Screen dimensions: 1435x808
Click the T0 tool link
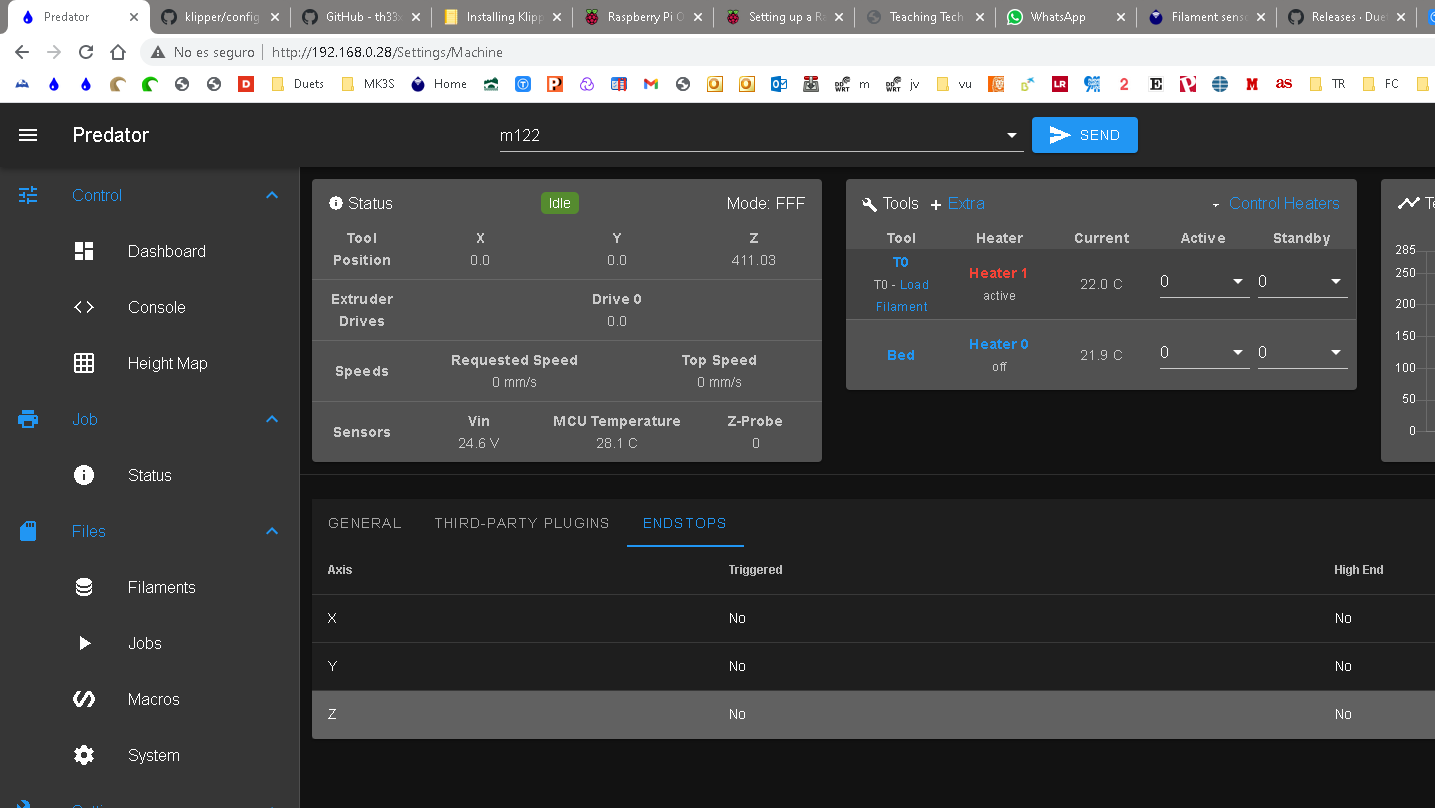901,262
